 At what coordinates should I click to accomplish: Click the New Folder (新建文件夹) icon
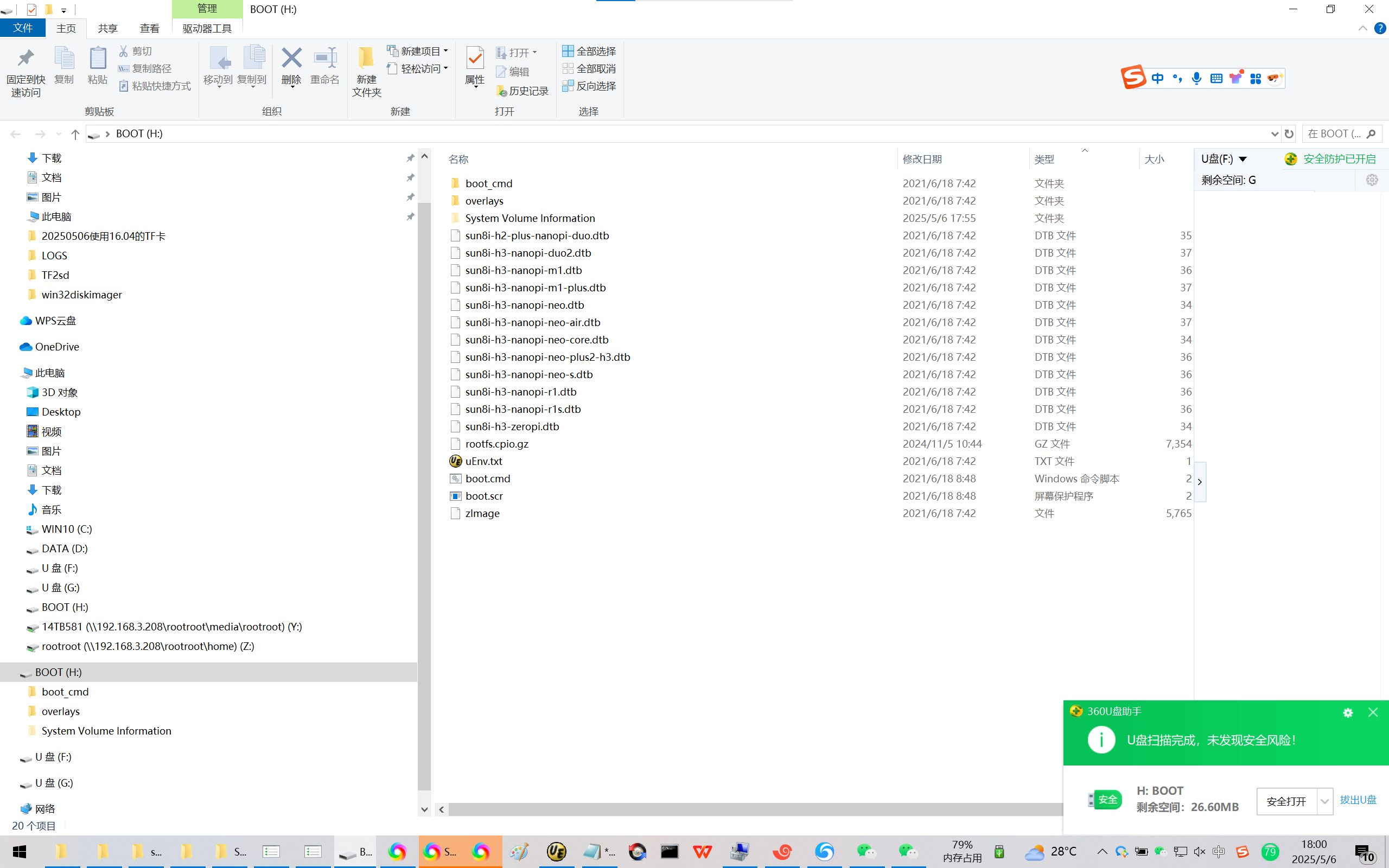[x=366, y=59]
